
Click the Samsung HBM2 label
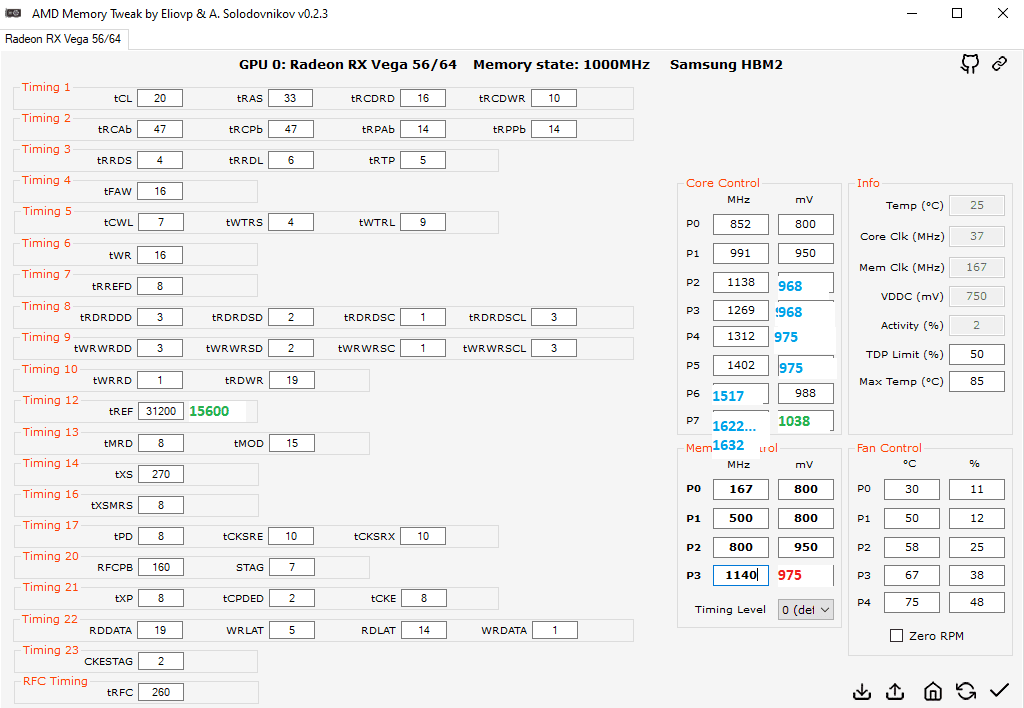coord(726,65)
